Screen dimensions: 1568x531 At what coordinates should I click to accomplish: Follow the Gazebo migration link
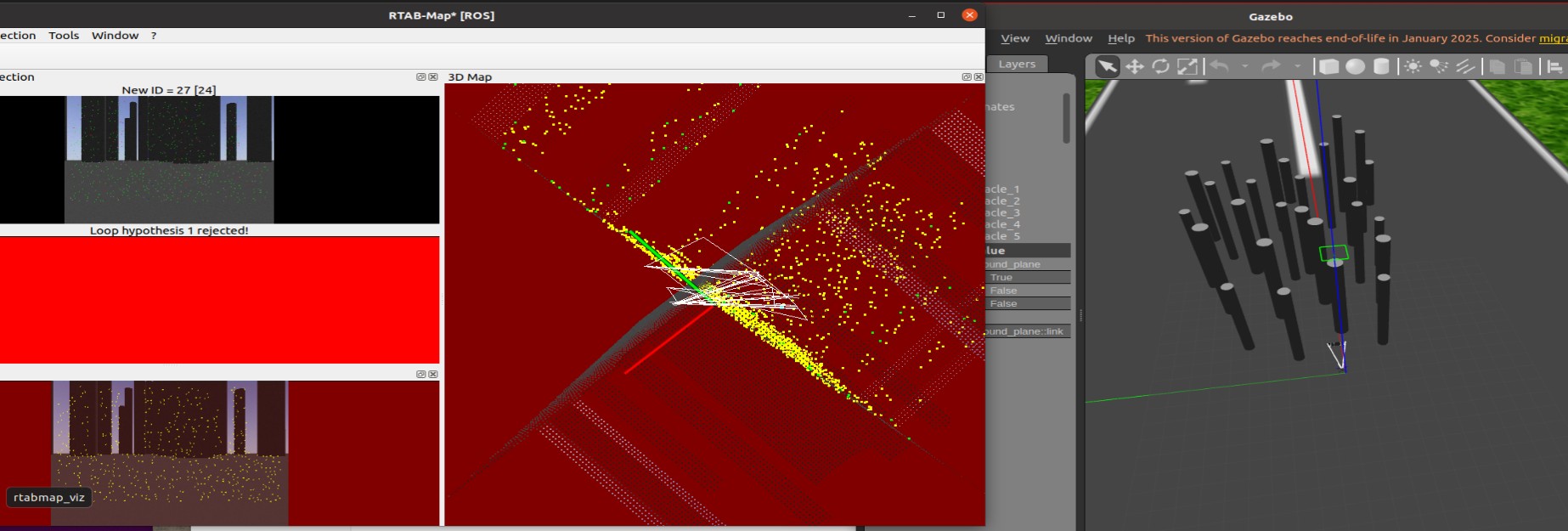point(1554,38)
